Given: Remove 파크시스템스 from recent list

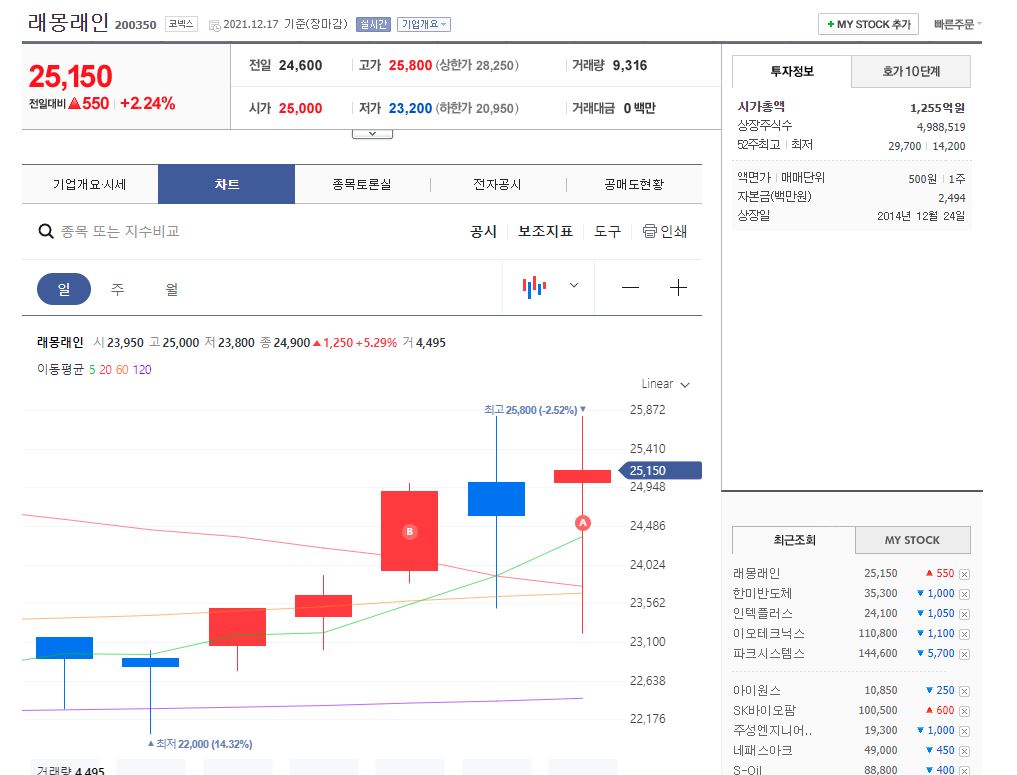Looking at the screenshot, I should [964, 654].
